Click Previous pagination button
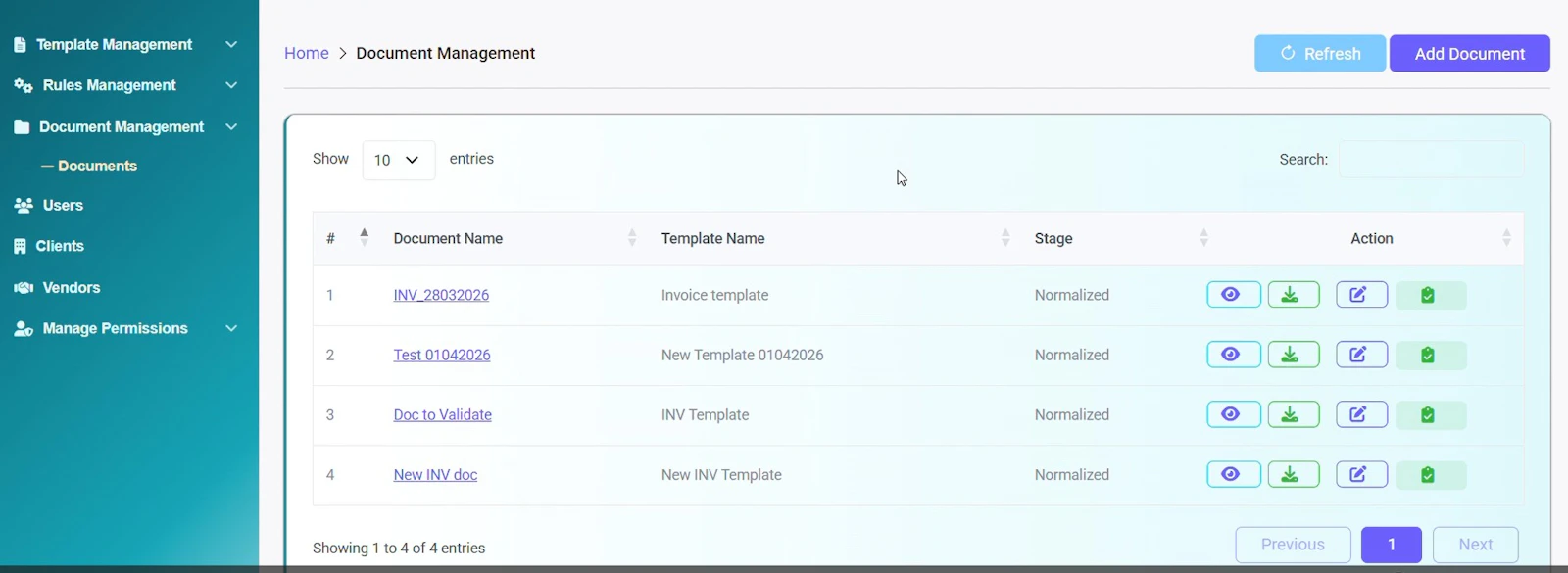Screen dimensions: 1568x573 coord(1293,545)
